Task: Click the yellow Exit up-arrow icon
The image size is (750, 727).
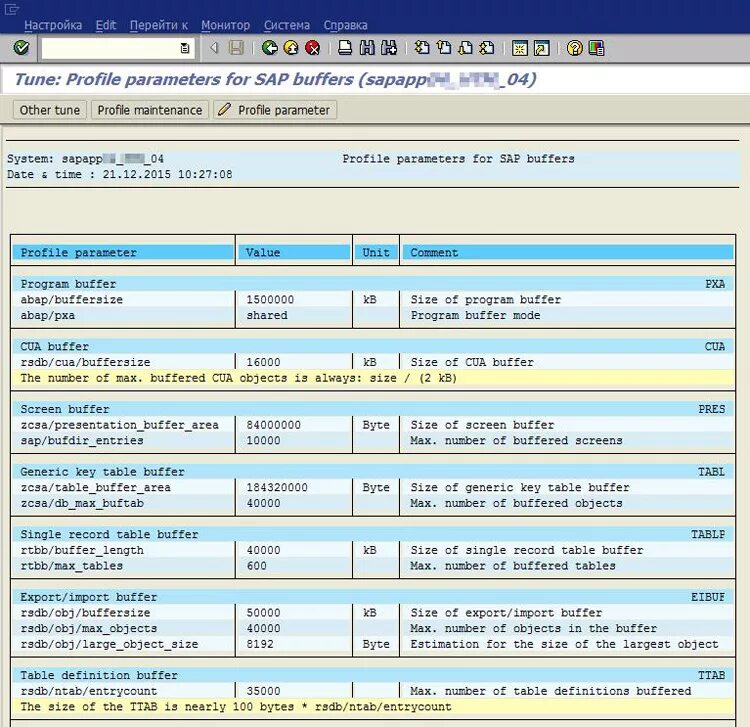Action: click(291, 48)
